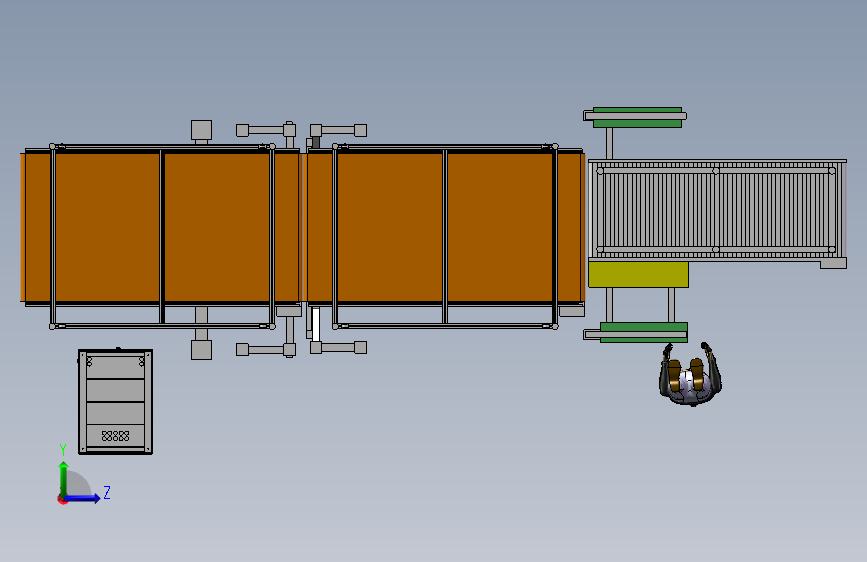Click the upper-right gray guide arm
This screenshot has height=562, width=867.
click(x=338, y=130)
